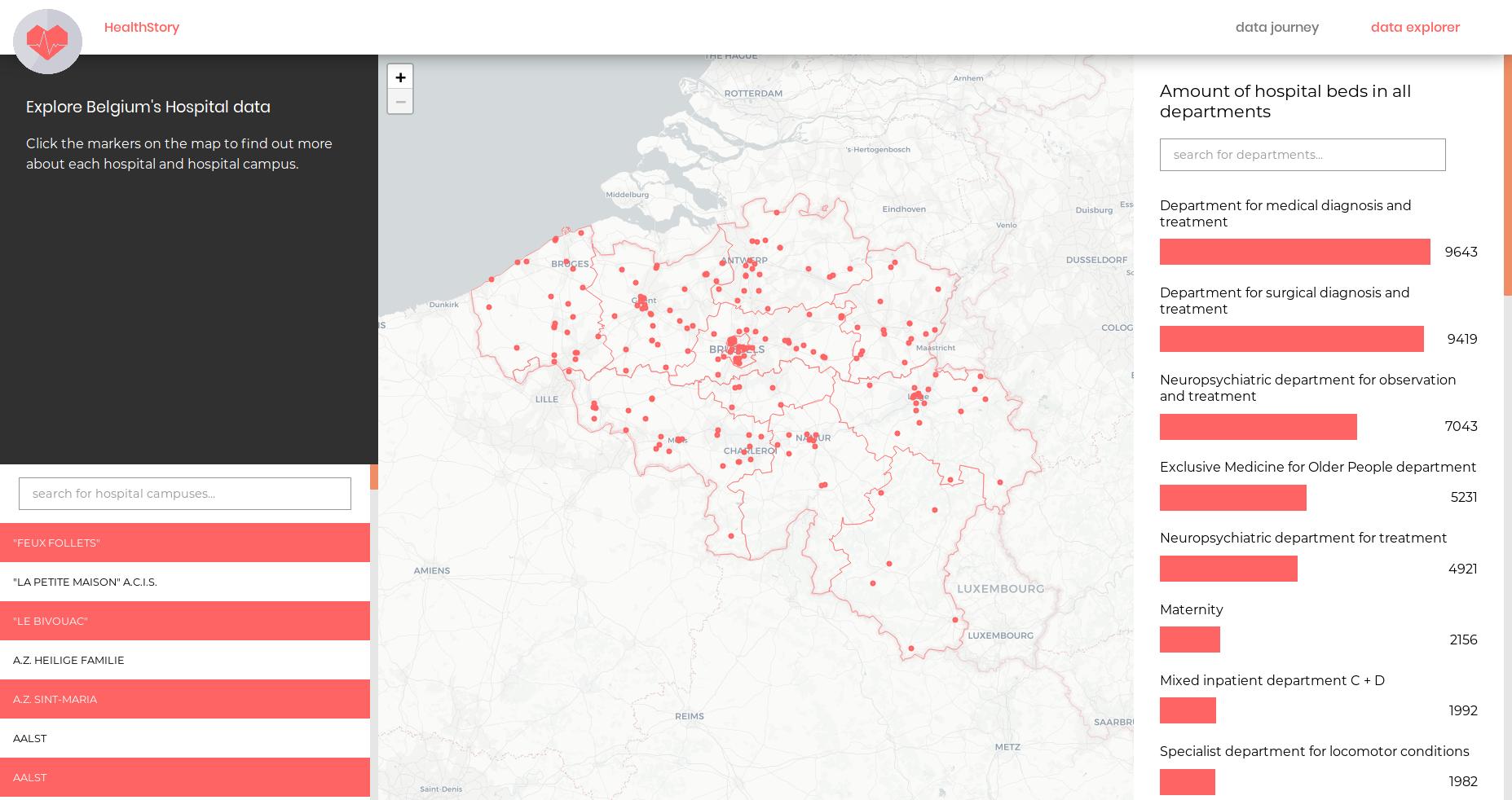Click the Maastricht label on the map
Viewport: 1512px width, 800px height.
pyautogui.click(x=936, y=348)
